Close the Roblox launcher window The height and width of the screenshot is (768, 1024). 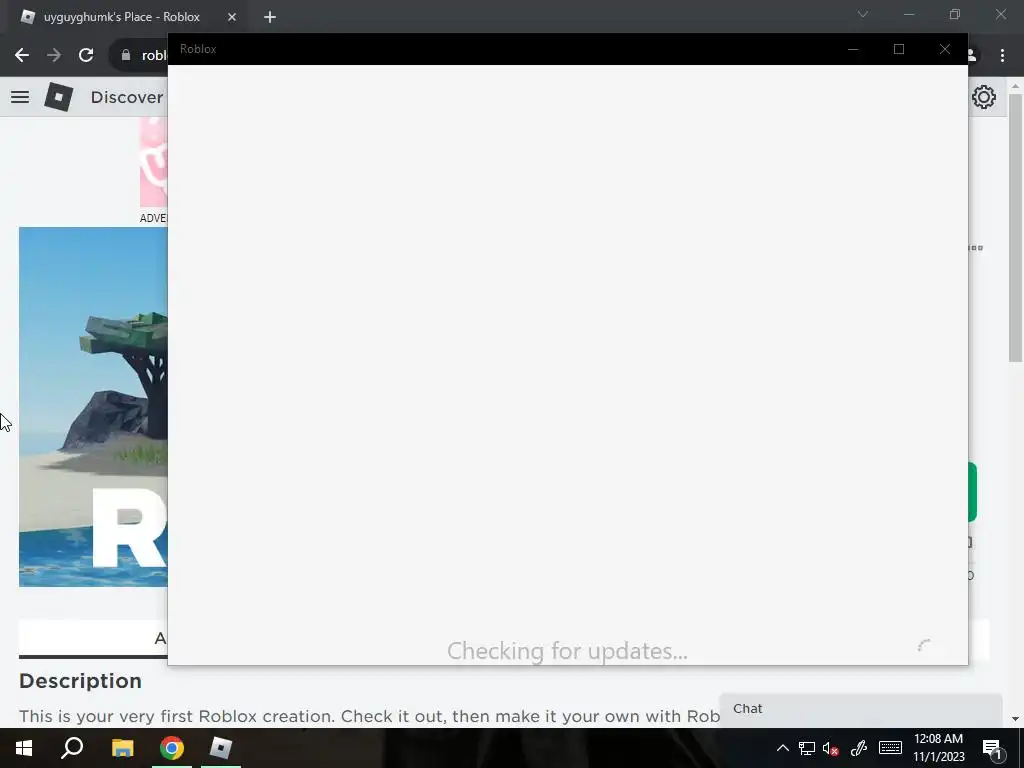(x=944, y=49)
